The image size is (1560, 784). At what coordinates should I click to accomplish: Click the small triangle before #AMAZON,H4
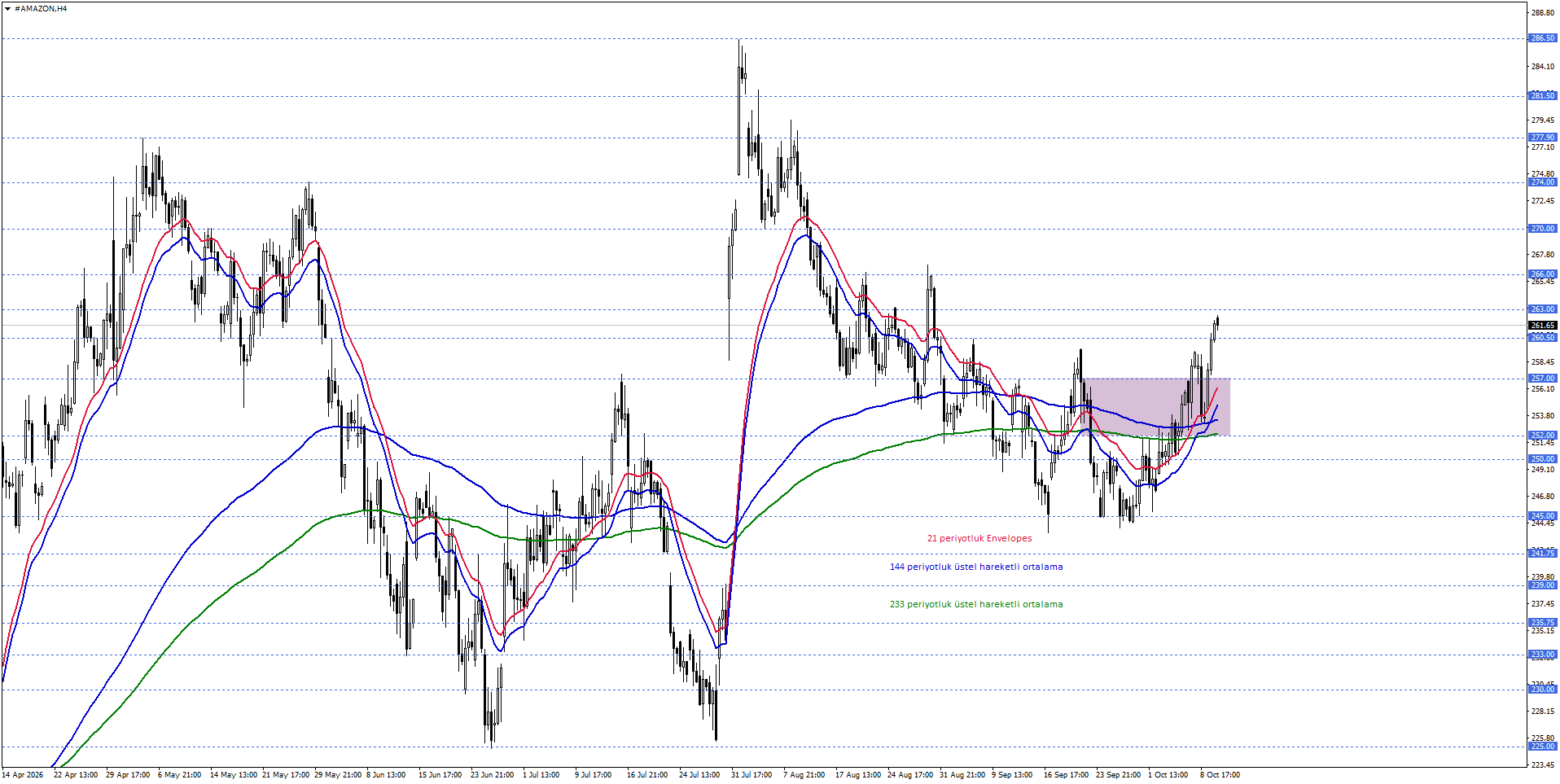[x=7, y=9]
